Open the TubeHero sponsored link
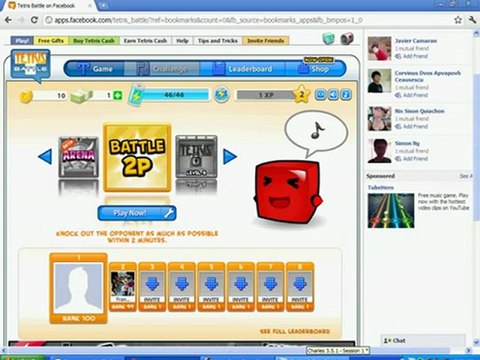The width and height of the screenshot is (480, 360). (381, 188)
